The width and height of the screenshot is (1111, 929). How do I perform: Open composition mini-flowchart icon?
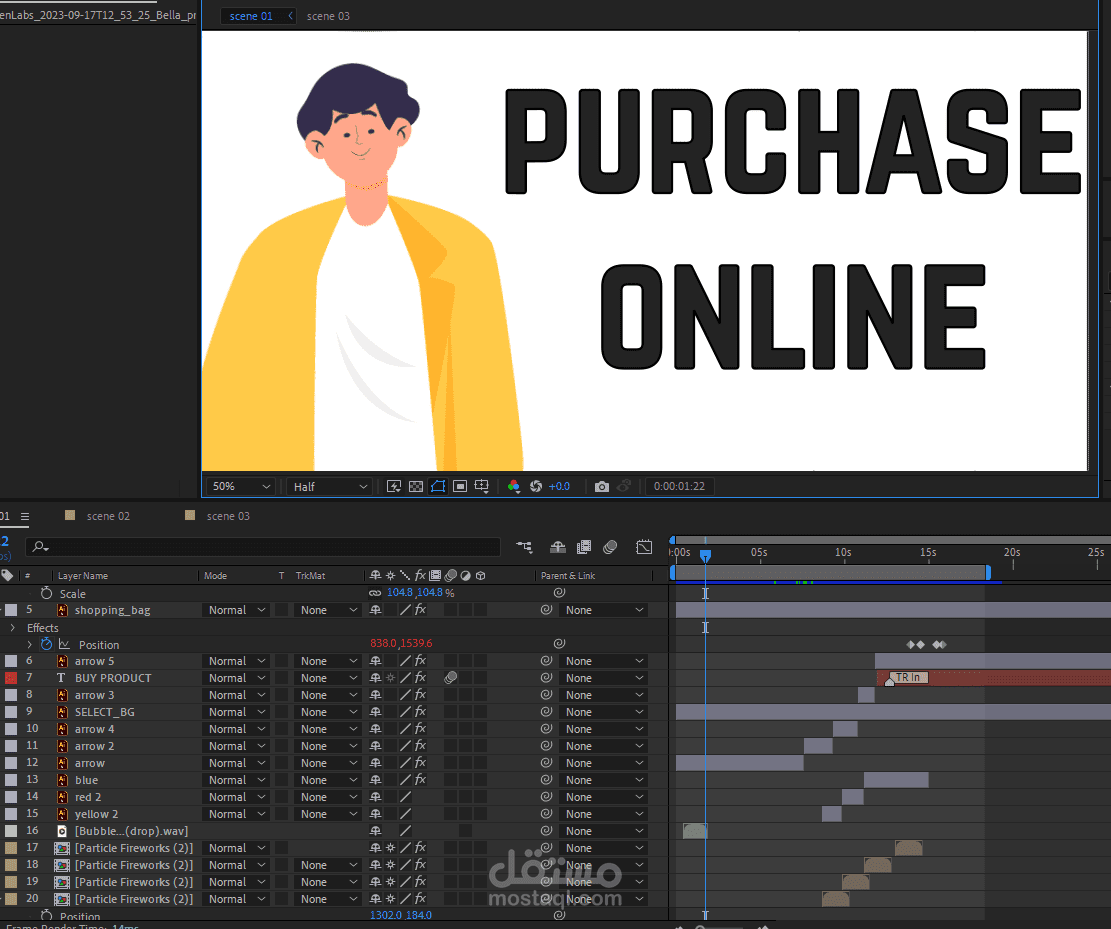click(524, 547)
